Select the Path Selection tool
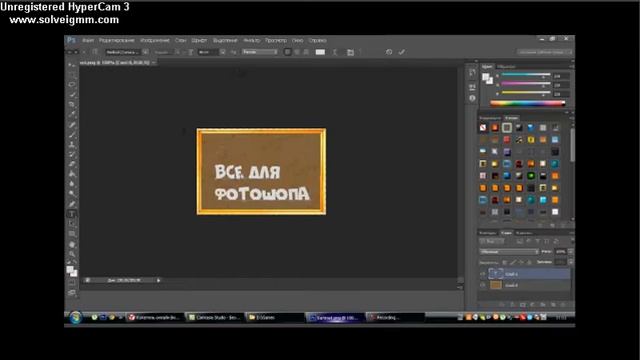Viewport: 640px width, 360px height. click(72, 224)
